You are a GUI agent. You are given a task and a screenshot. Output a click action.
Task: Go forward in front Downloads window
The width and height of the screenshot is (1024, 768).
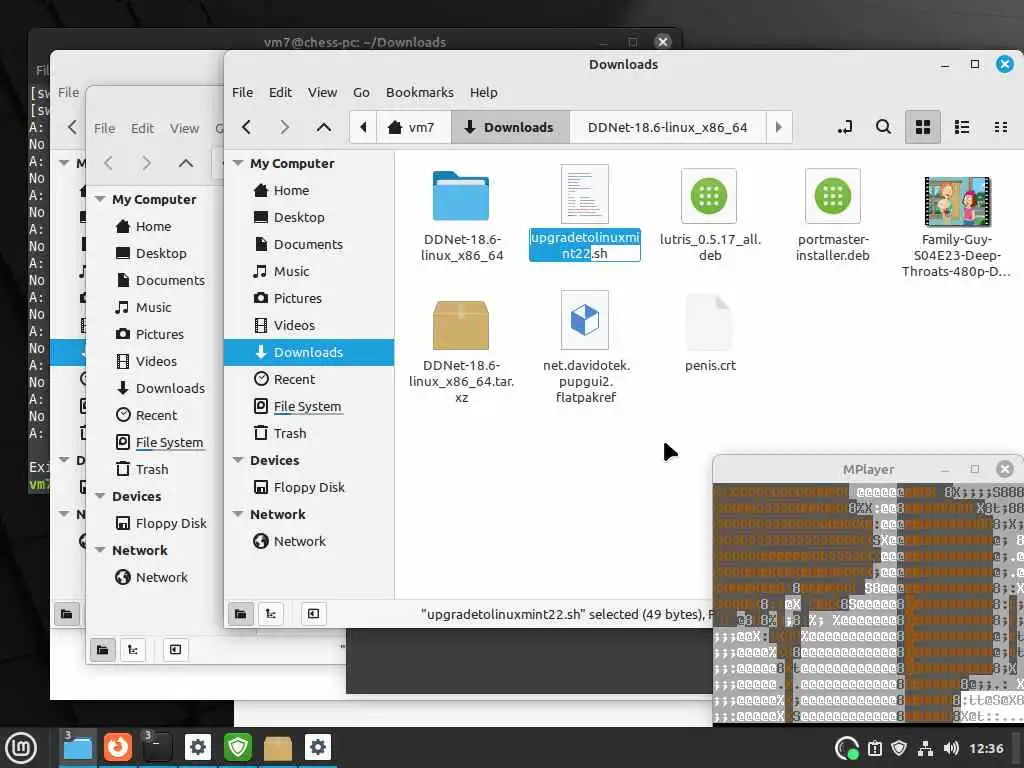pos(284,127)
